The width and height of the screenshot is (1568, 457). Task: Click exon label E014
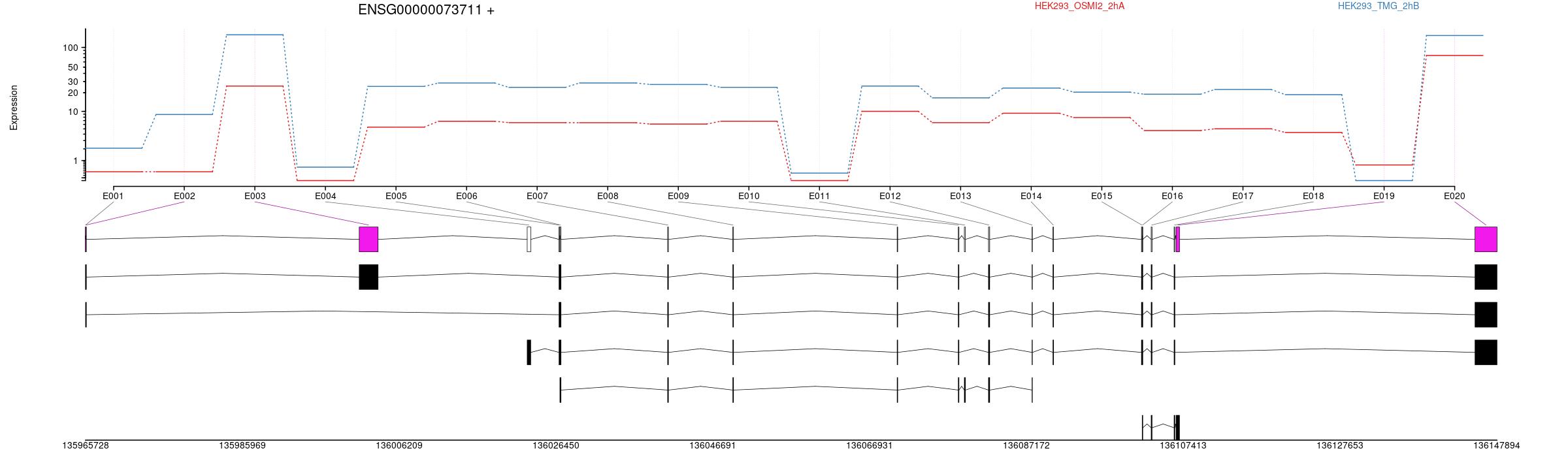click(x=1031, y=196)
